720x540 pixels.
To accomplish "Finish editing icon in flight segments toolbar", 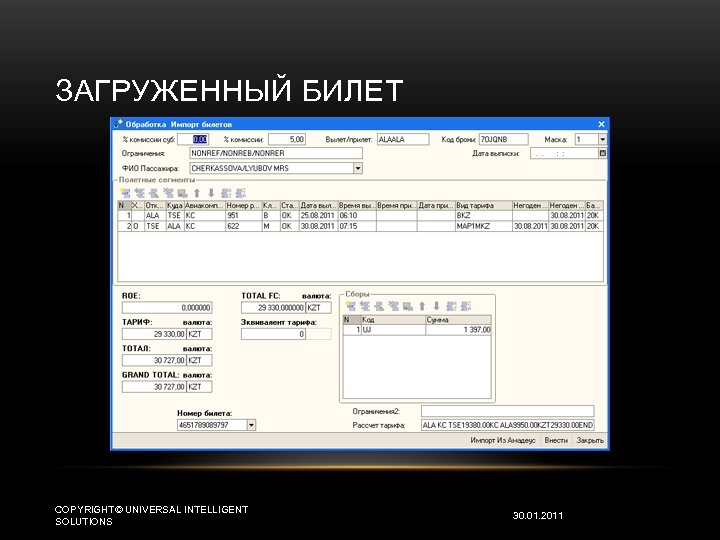I will [x=182, y=193].
